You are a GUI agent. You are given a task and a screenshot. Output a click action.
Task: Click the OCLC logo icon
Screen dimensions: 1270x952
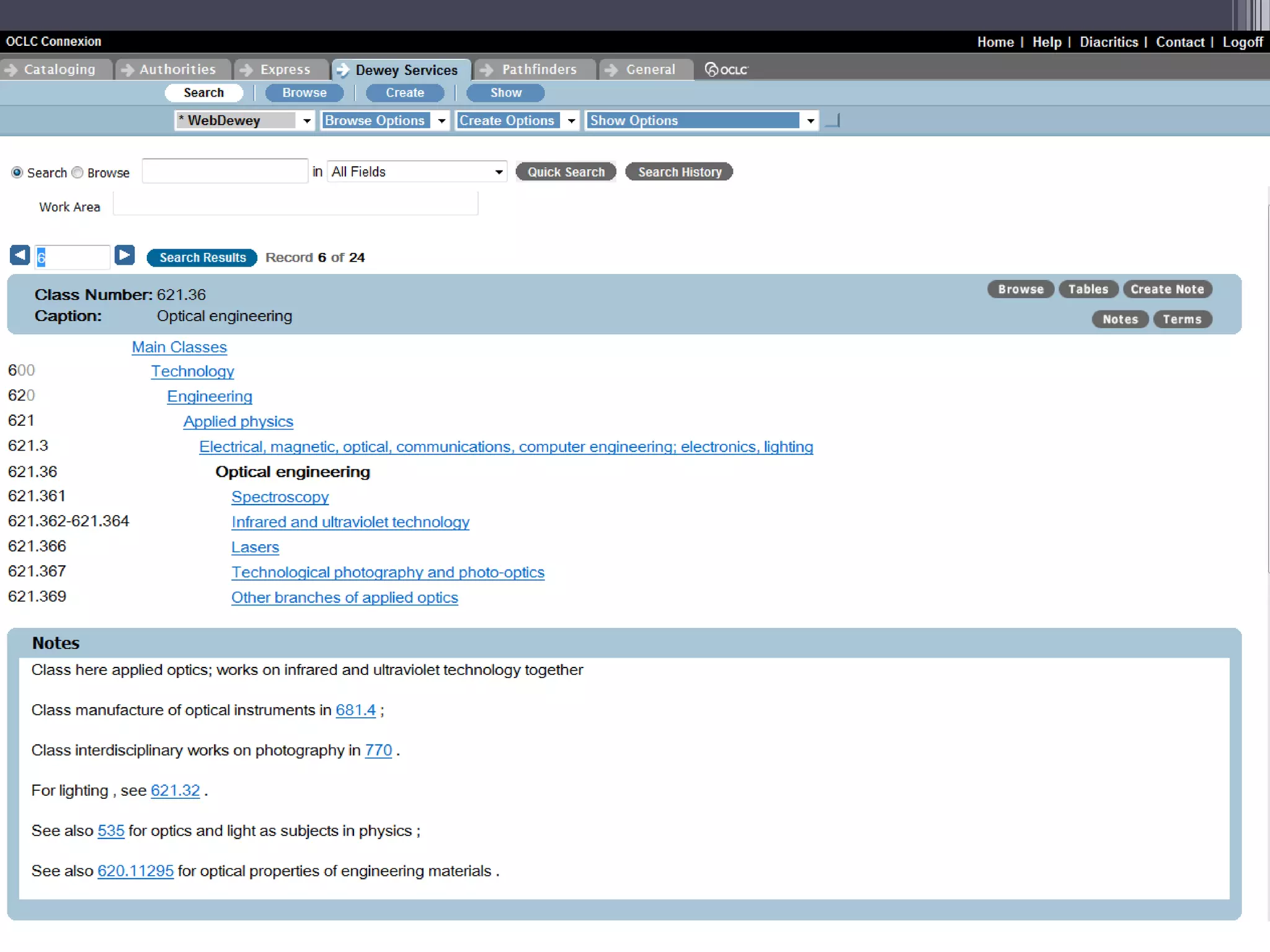[x=726, y=69]
